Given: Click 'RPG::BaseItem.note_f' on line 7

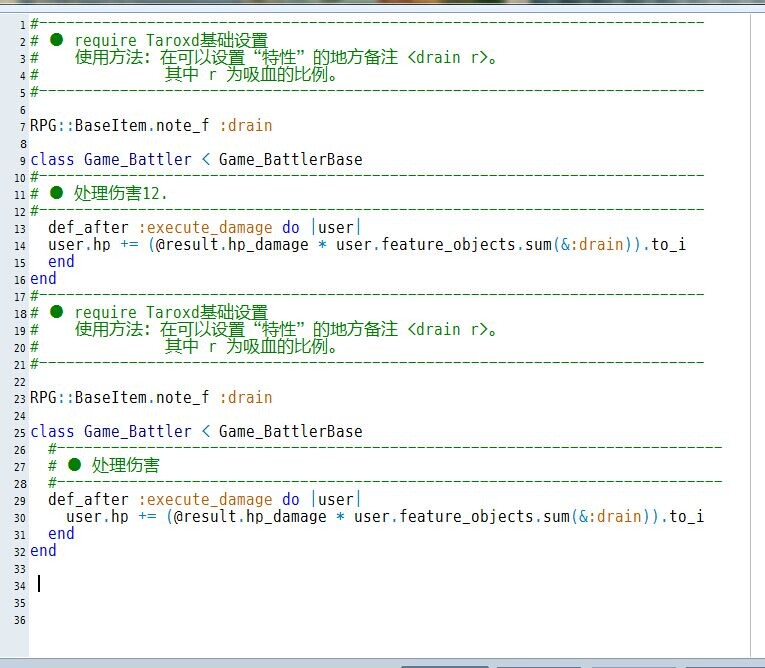Looking at the screenshot, I should [120, 126].
